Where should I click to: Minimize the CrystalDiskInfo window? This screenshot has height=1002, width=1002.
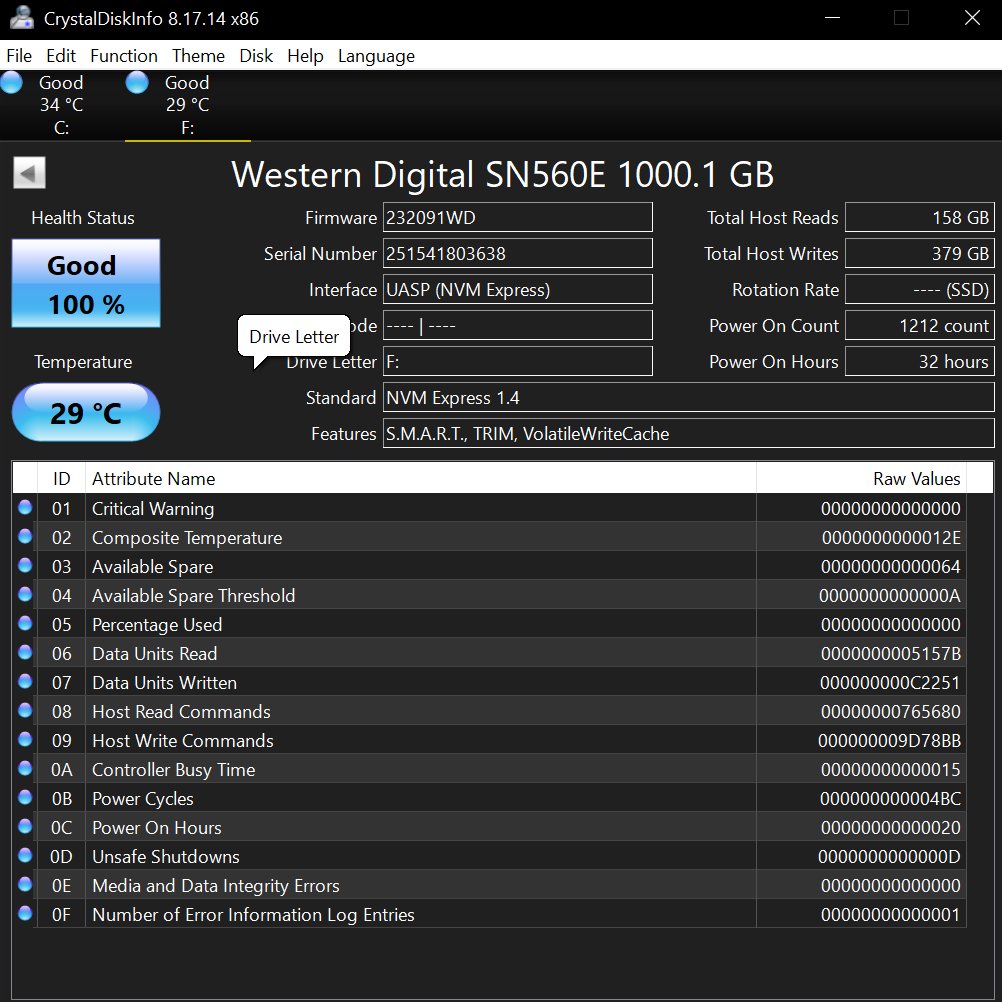coord(832,18)
